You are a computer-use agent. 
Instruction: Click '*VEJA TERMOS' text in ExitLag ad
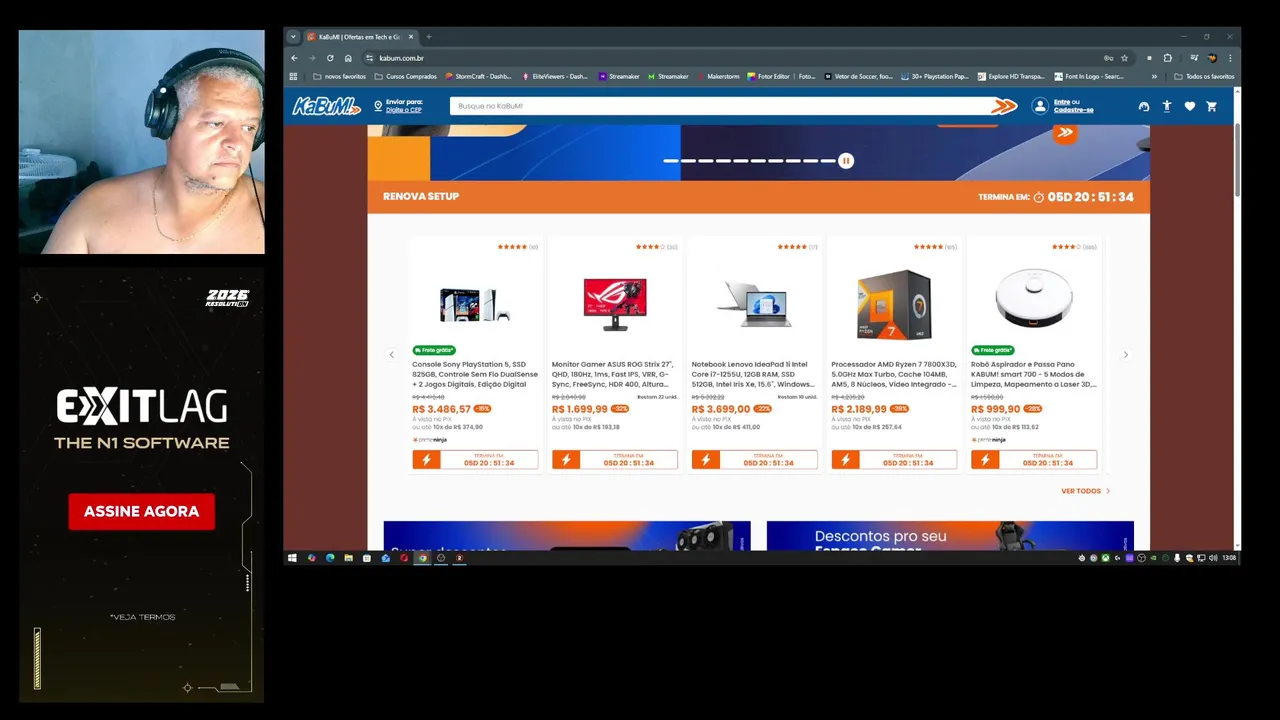(143, 617)
